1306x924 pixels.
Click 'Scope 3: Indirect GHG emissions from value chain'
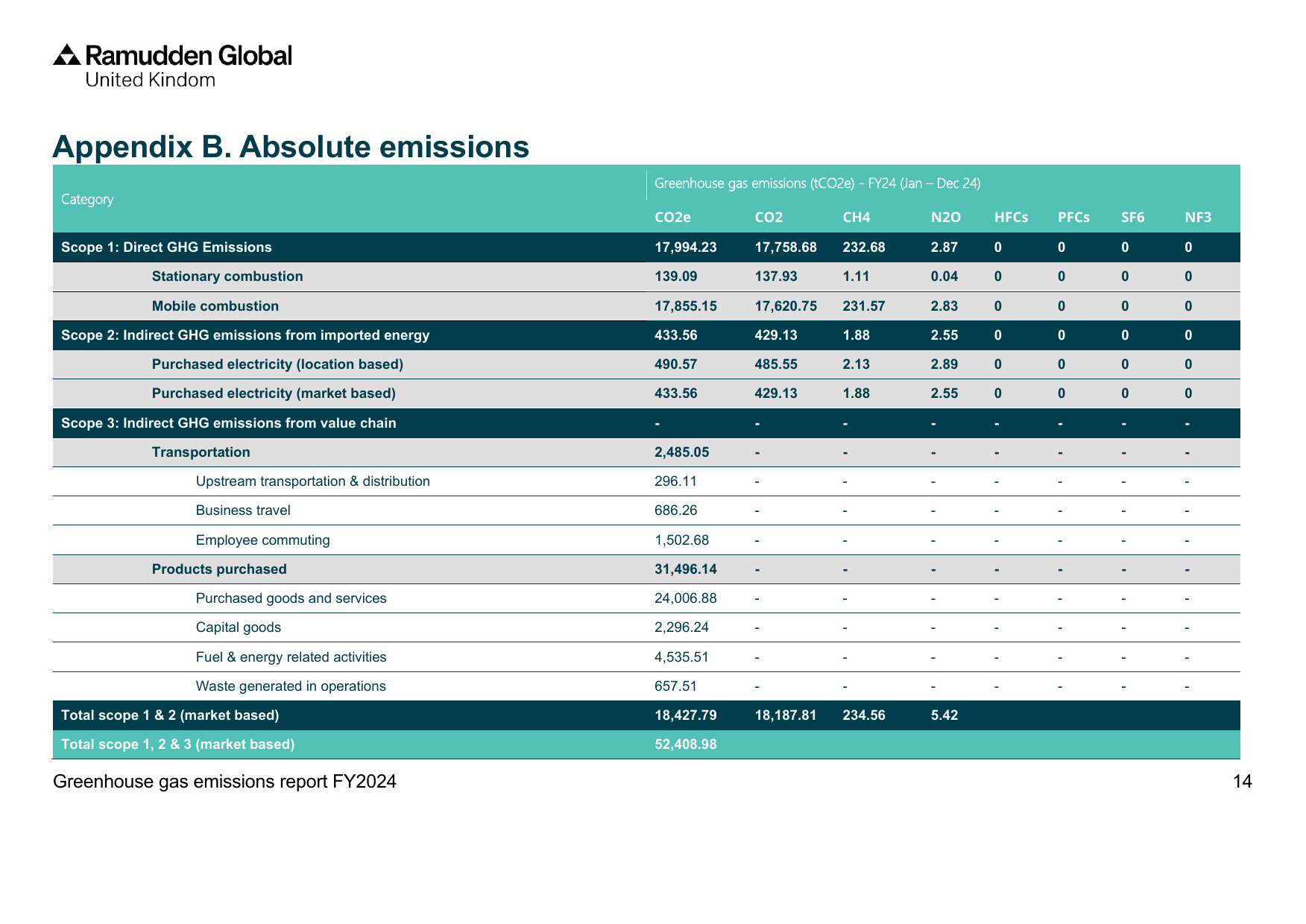point(229,423)
